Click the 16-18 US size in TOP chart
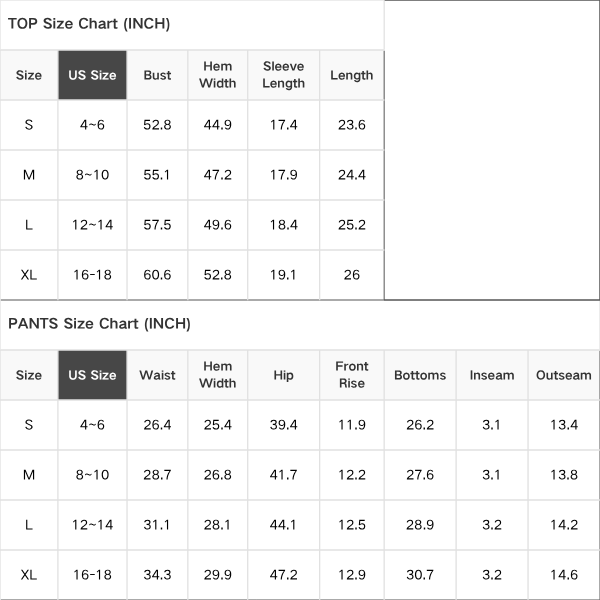 click(x=92, y=275)
